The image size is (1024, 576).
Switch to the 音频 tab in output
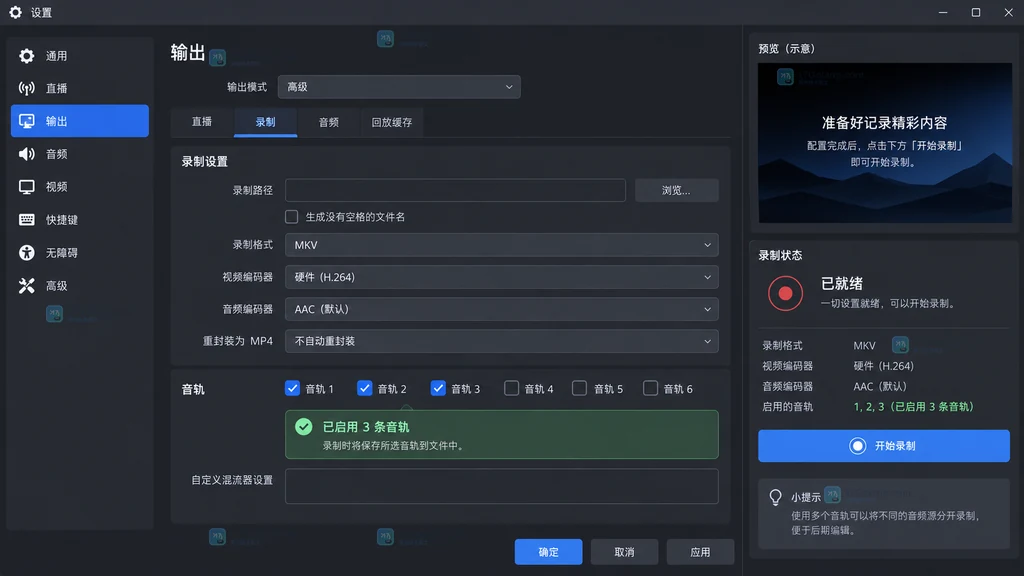(328, 122)
